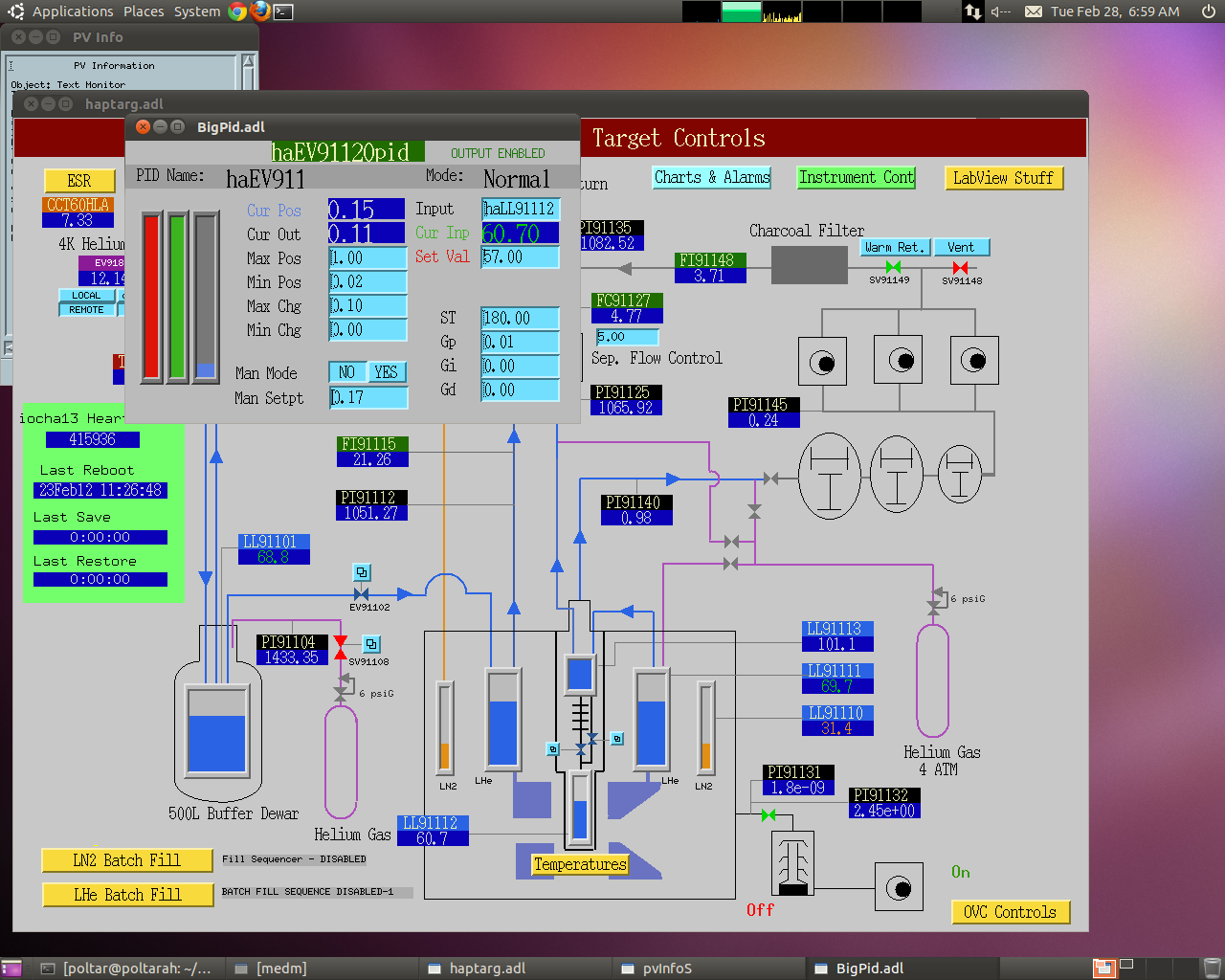Screen dimensions: 1225x980
Task: Open LabView Stuff related display menu
Action: pyautogui.click(x=1003, y=178)
